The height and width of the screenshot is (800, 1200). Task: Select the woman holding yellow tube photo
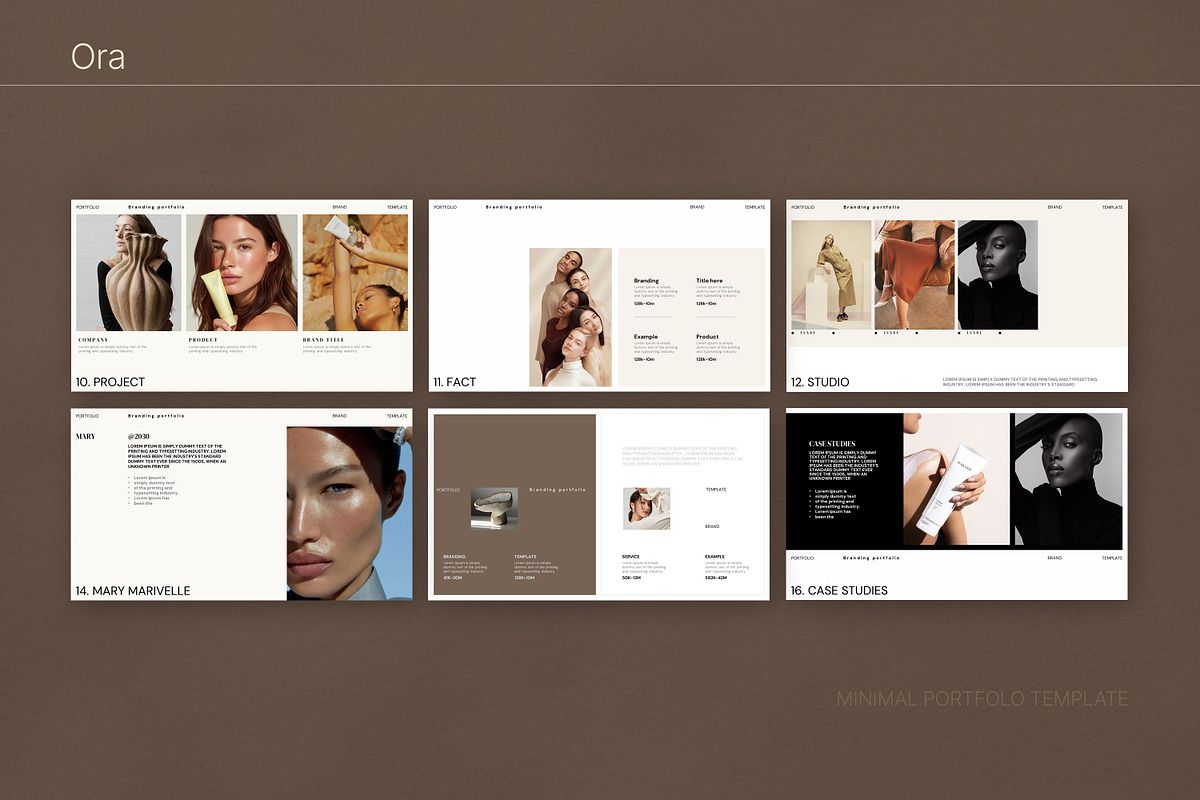tap(242, 273)
